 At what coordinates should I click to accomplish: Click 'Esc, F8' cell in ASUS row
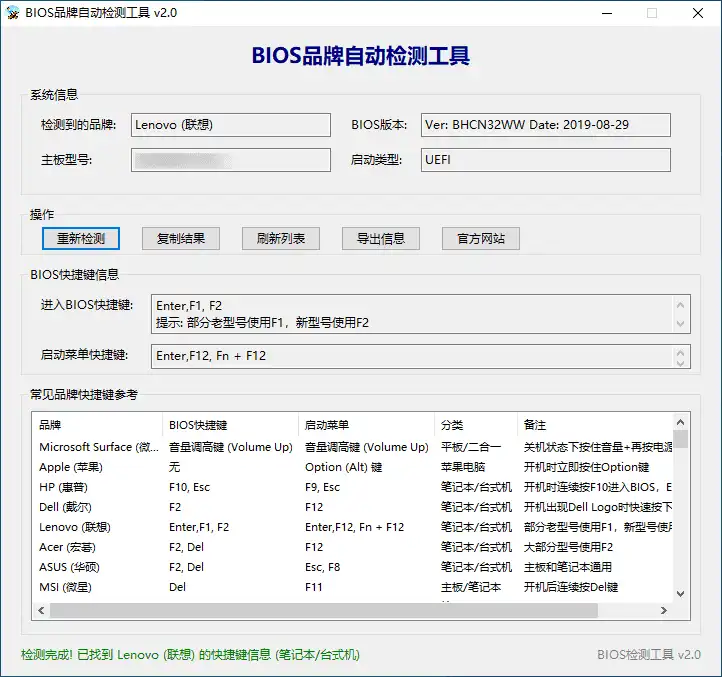click(322, 567)
